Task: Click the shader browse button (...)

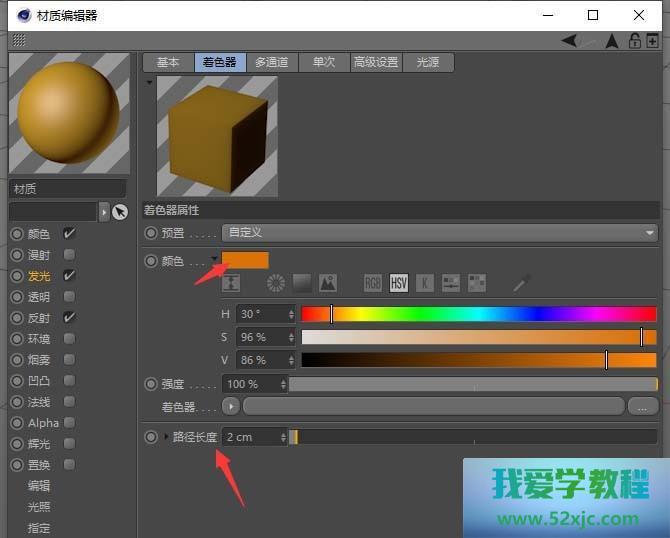Action: [642, 406]
